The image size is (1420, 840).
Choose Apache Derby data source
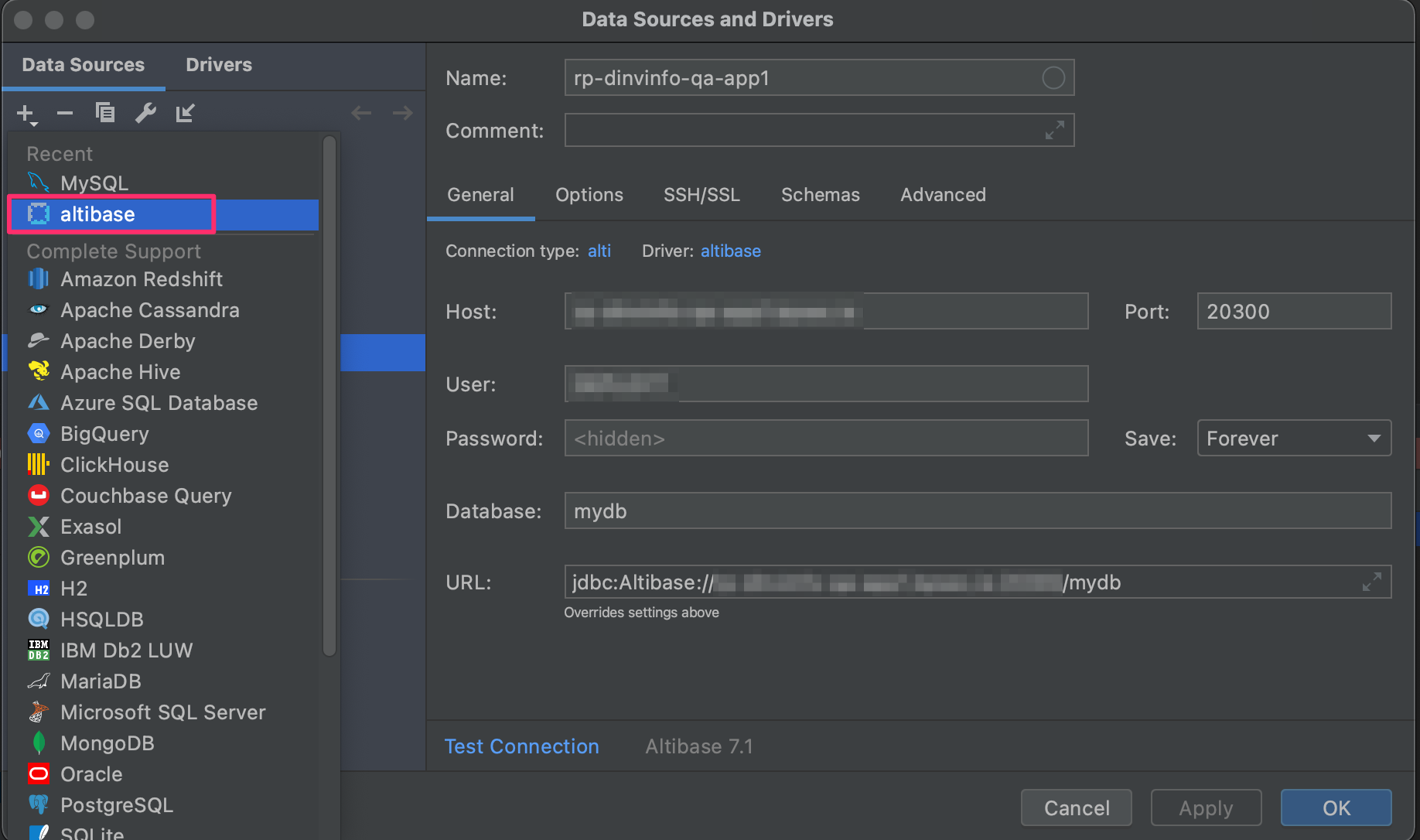tap(164, 341)
